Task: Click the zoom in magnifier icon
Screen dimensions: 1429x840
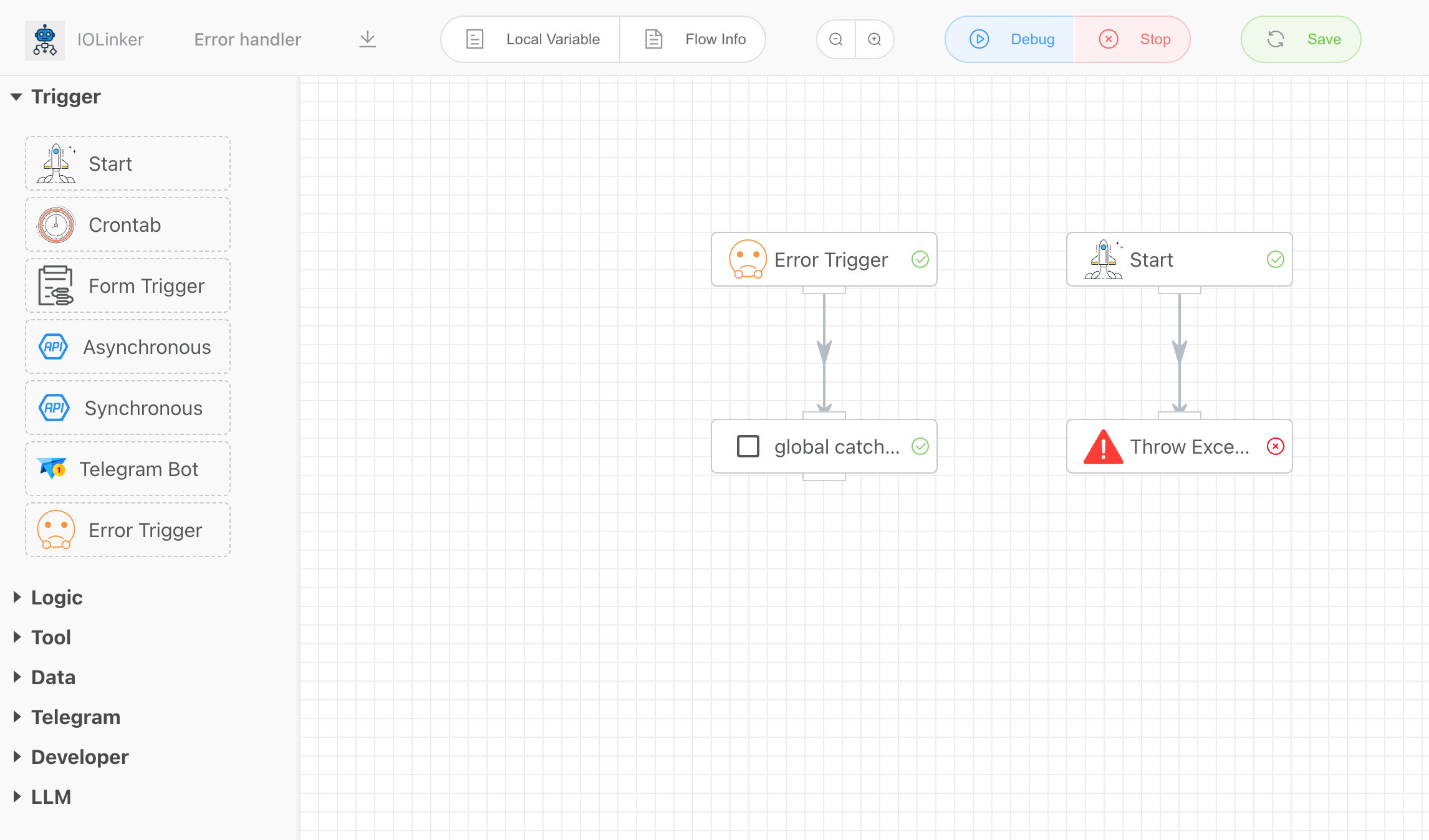Action: pyautogui.click(x=875, y=39)
